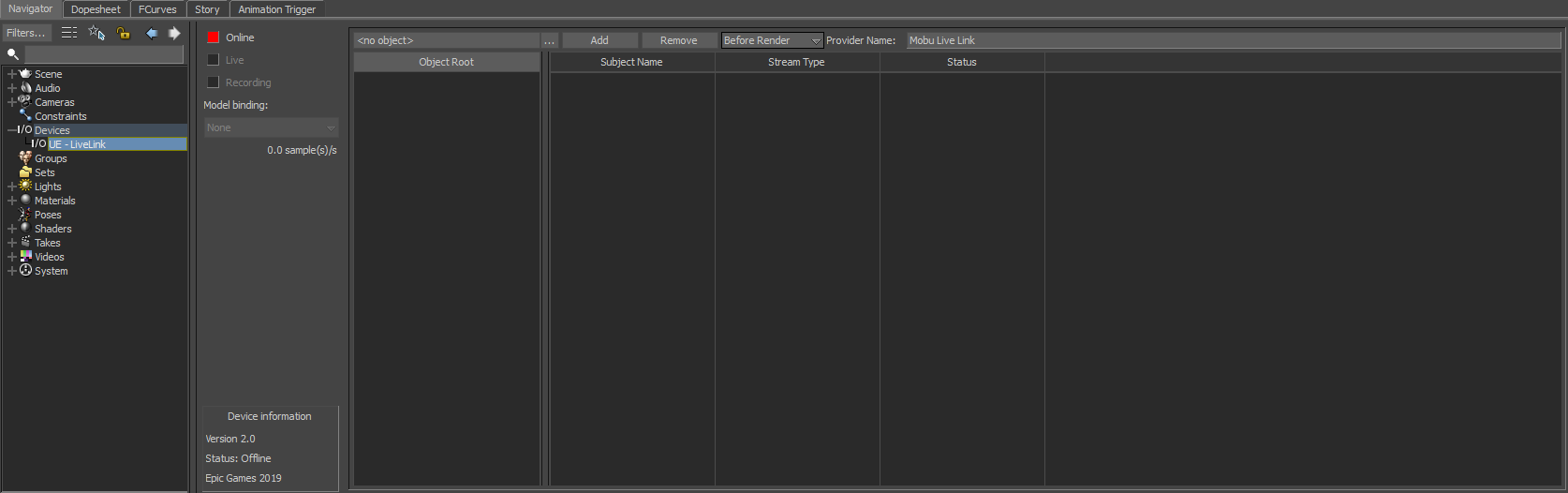
Task: Collapse the Devices tree node
Action: [10, 130]
